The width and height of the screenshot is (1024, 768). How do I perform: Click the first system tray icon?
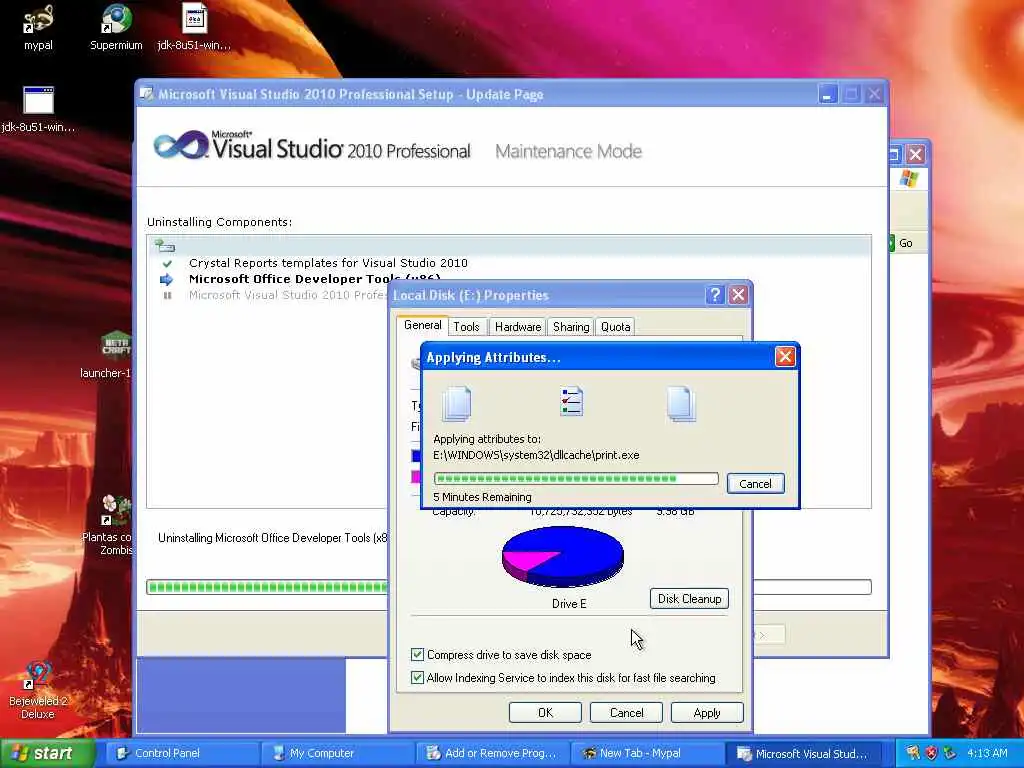pos(912,753)
